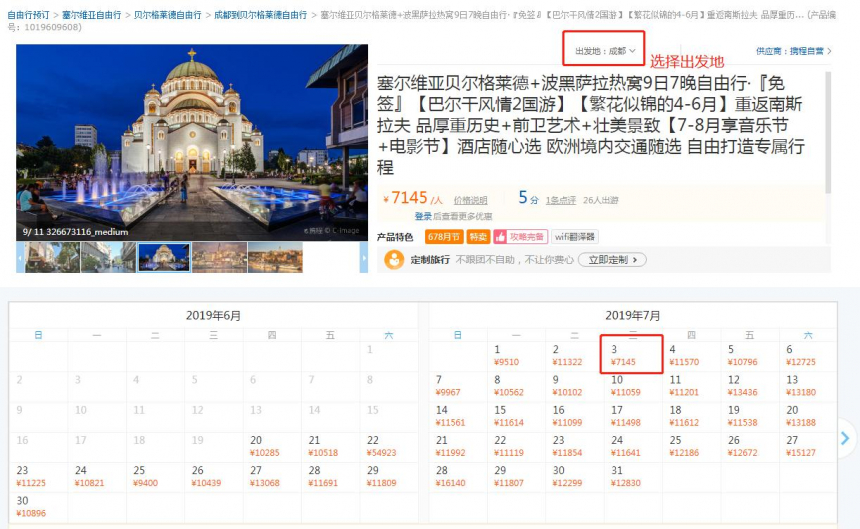Viewport: 860px width, 529px height.
Task: Click the 立即定制 button
Action: (613, 260)
